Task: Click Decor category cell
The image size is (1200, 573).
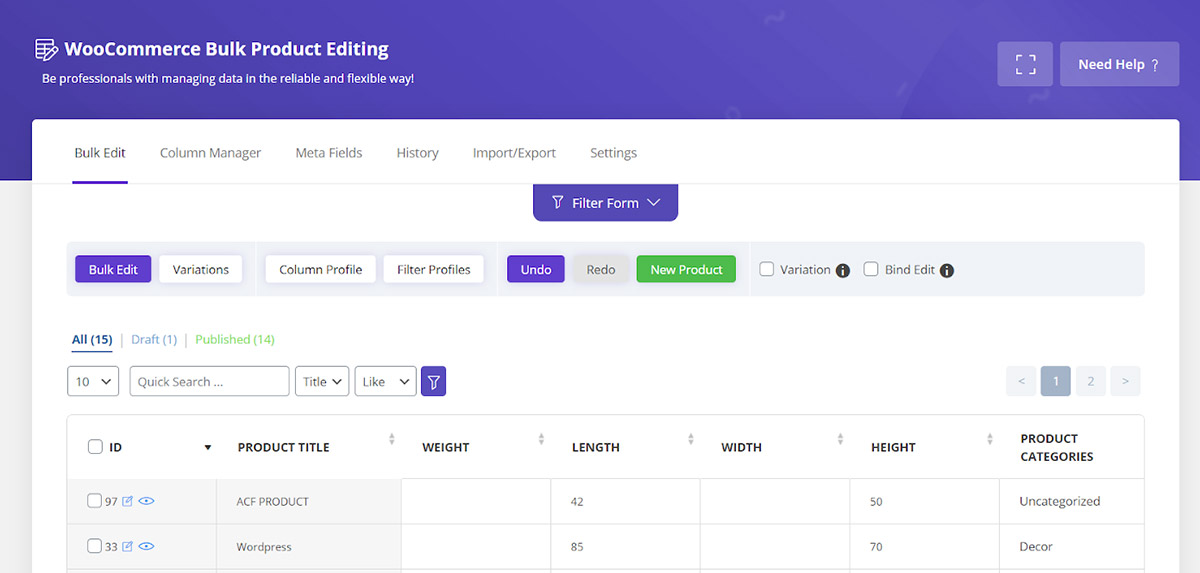Action: coord(1071,547)
